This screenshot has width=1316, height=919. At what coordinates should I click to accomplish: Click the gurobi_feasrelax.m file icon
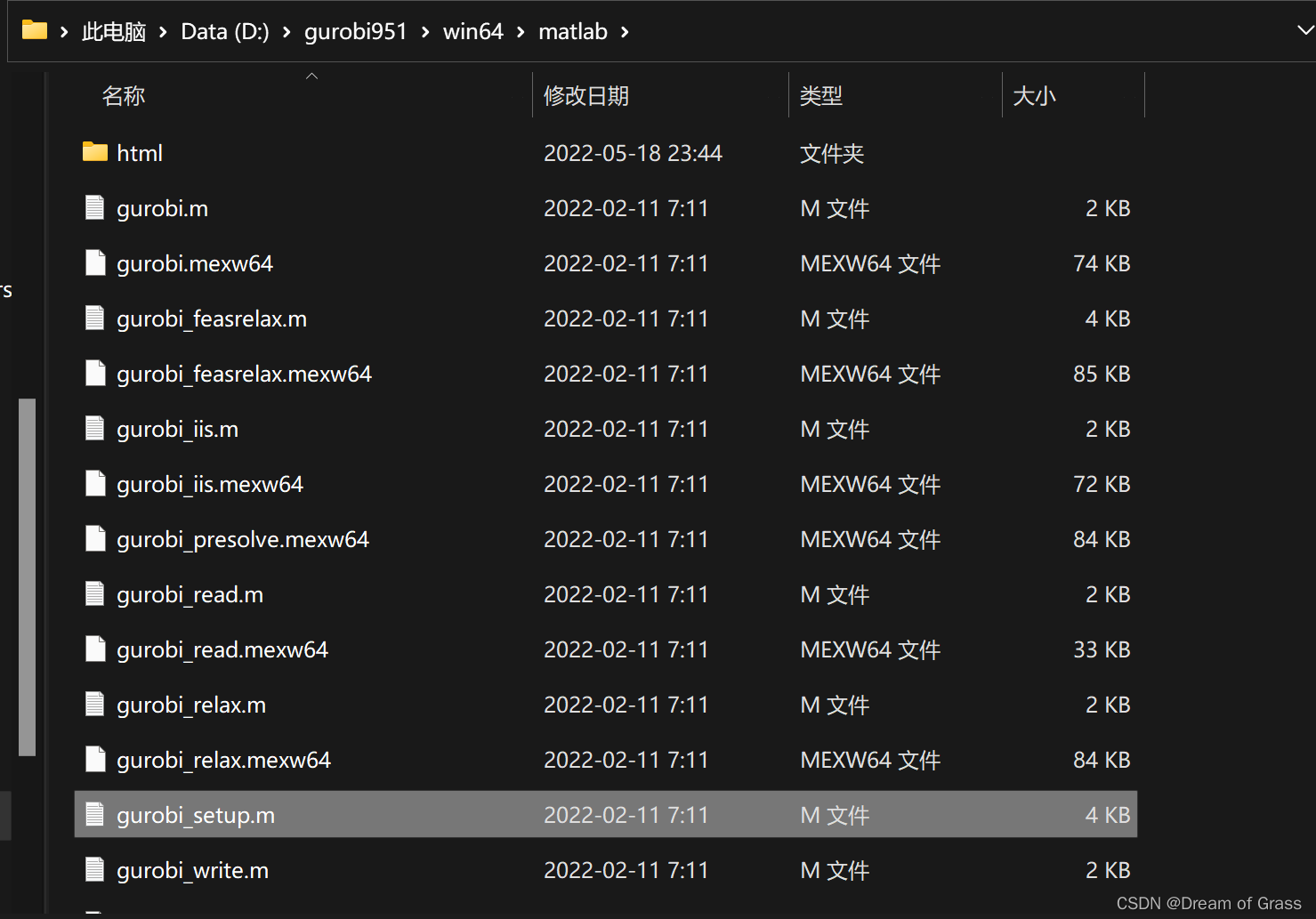95,318
